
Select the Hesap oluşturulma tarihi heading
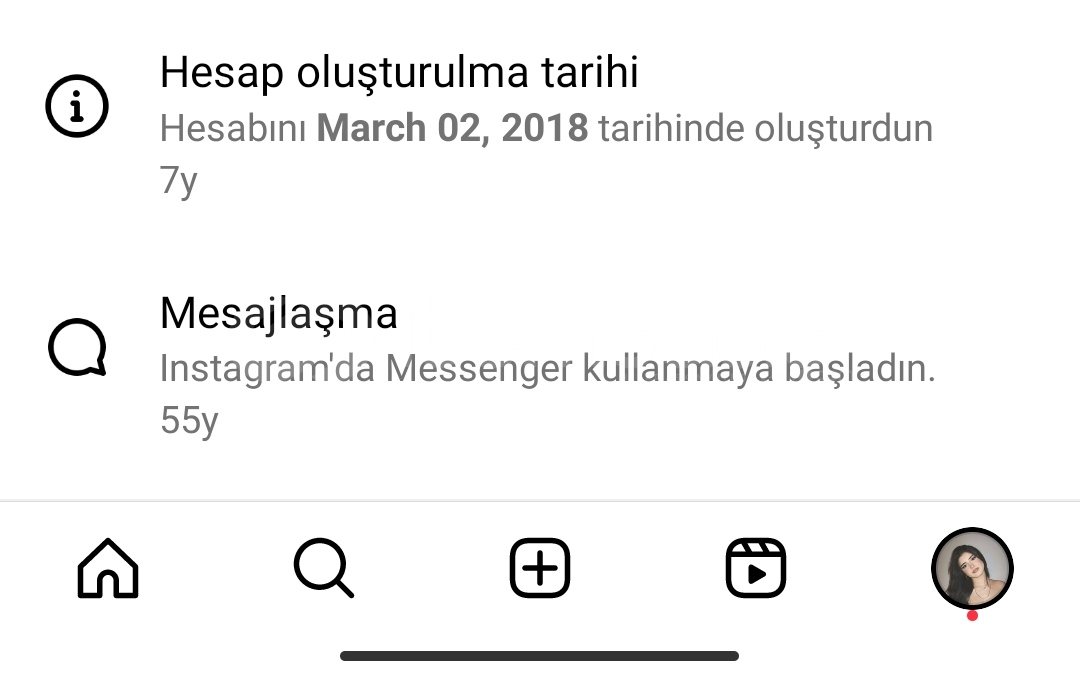399,73
